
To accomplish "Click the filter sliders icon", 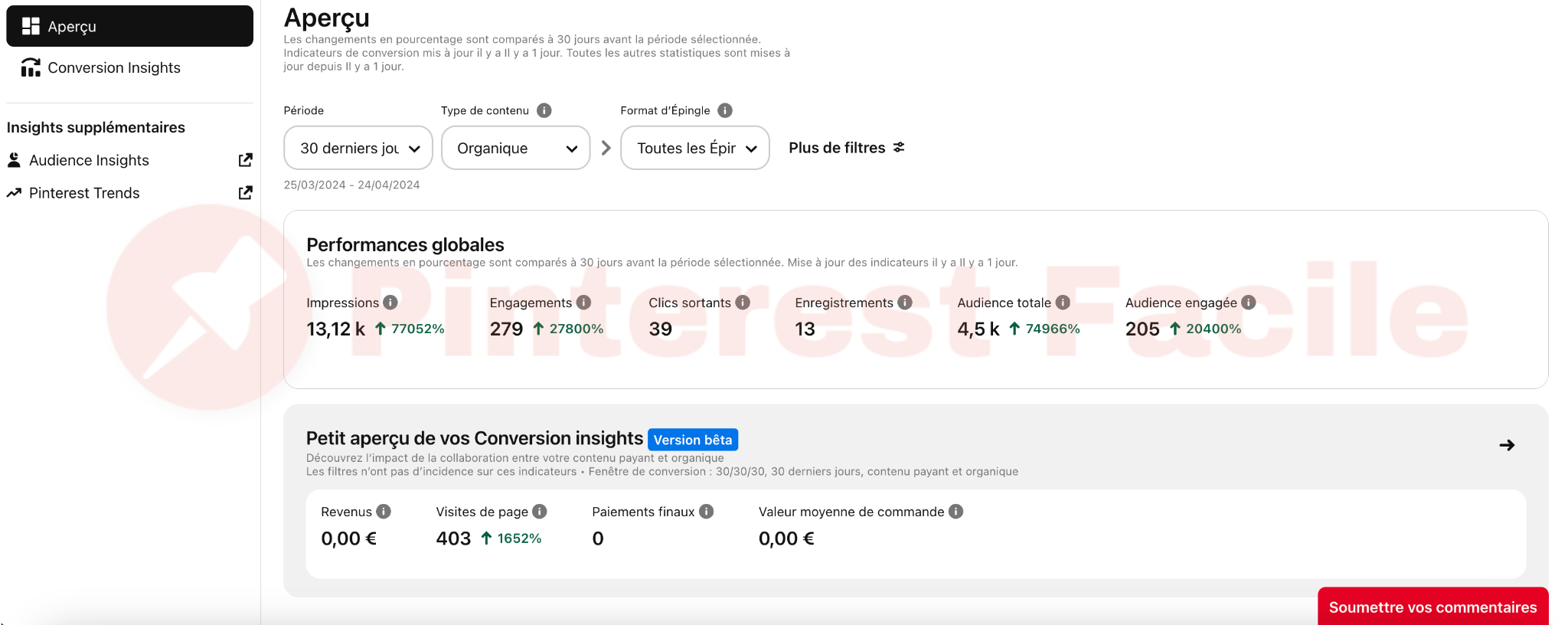I will (899, 147).
